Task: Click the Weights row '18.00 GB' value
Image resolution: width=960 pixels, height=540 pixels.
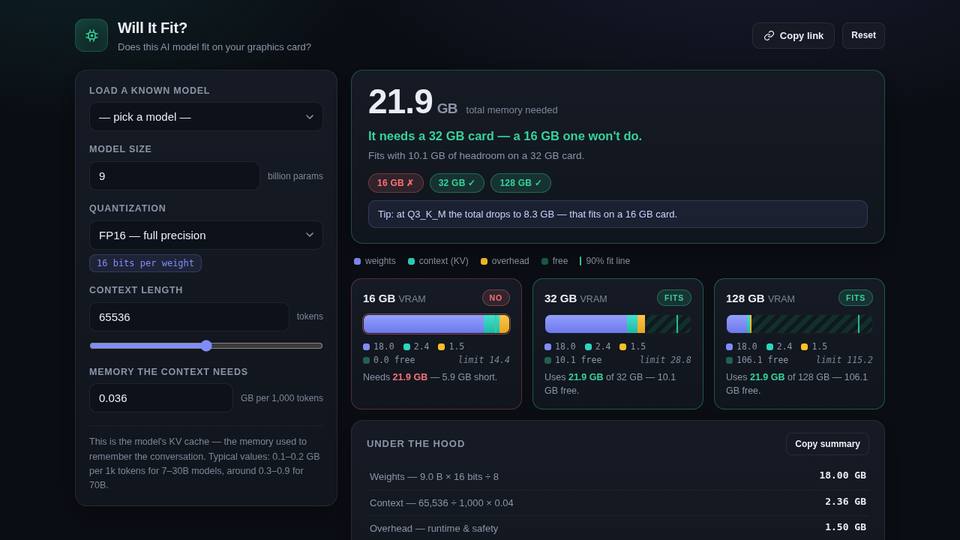Action: point(842,476)
